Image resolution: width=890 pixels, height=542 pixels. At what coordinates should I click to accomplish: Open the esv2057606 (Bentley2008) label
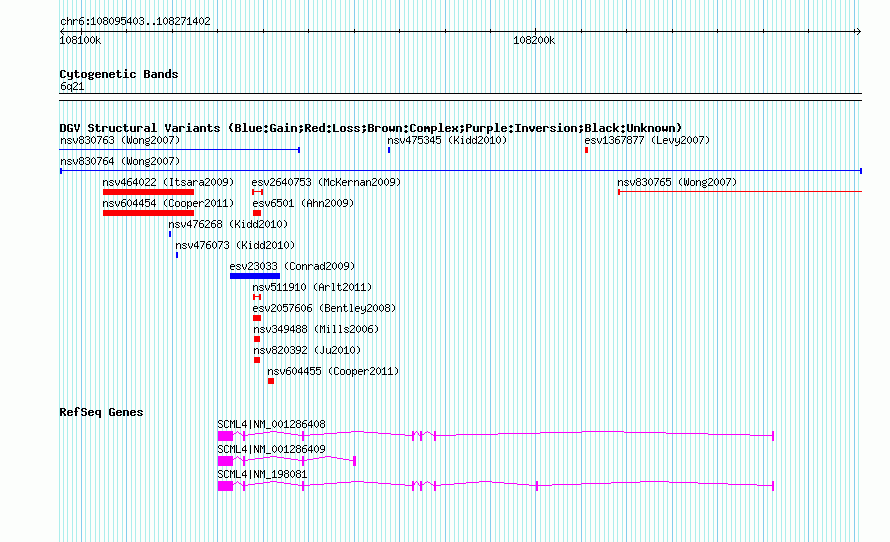point(324,308)
